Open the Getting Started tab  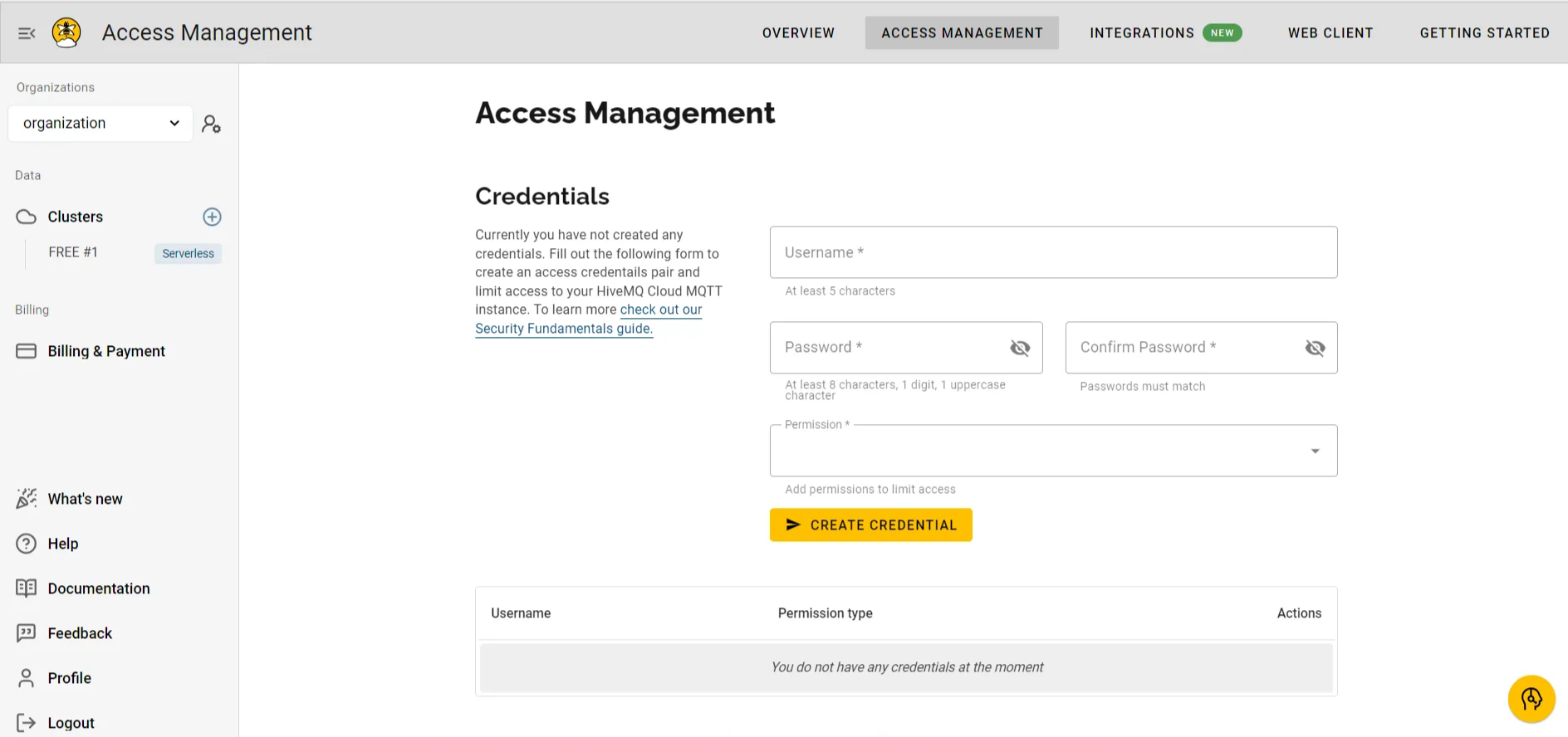point(1484,33)
